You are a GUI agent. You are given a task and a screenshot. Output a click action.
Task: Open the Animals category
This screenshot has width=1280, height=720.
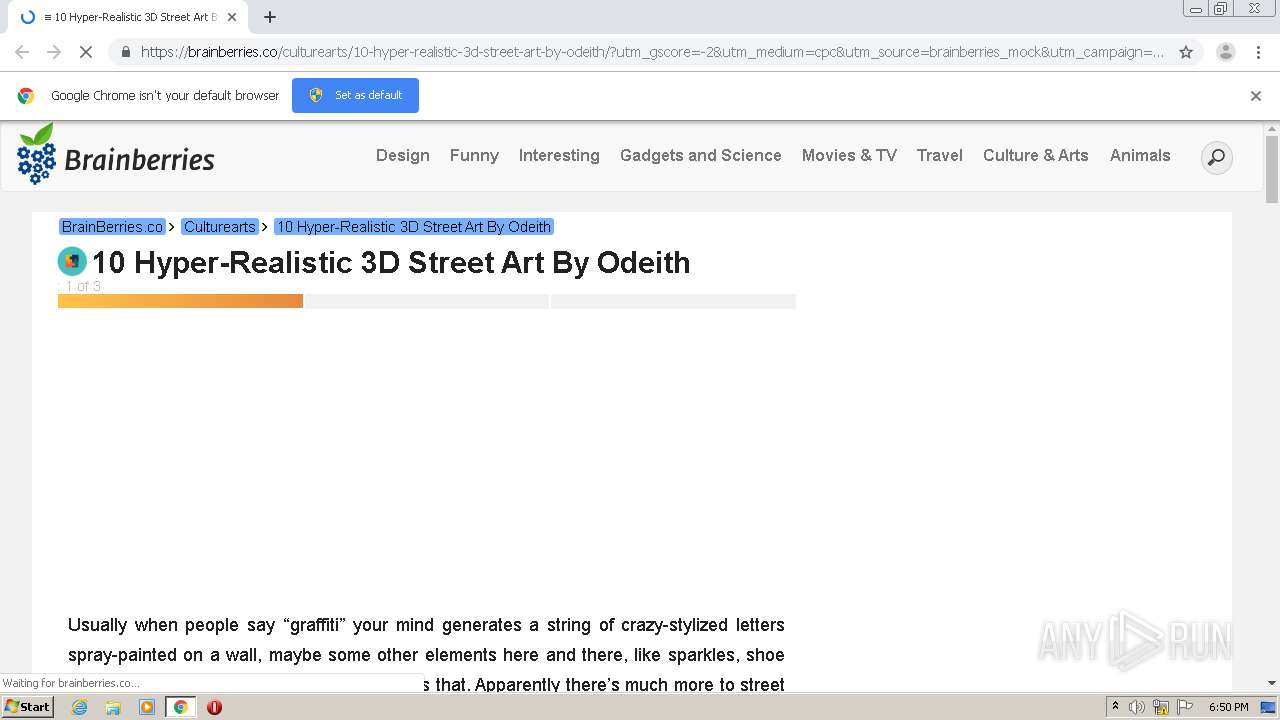tap(1140, 155)
